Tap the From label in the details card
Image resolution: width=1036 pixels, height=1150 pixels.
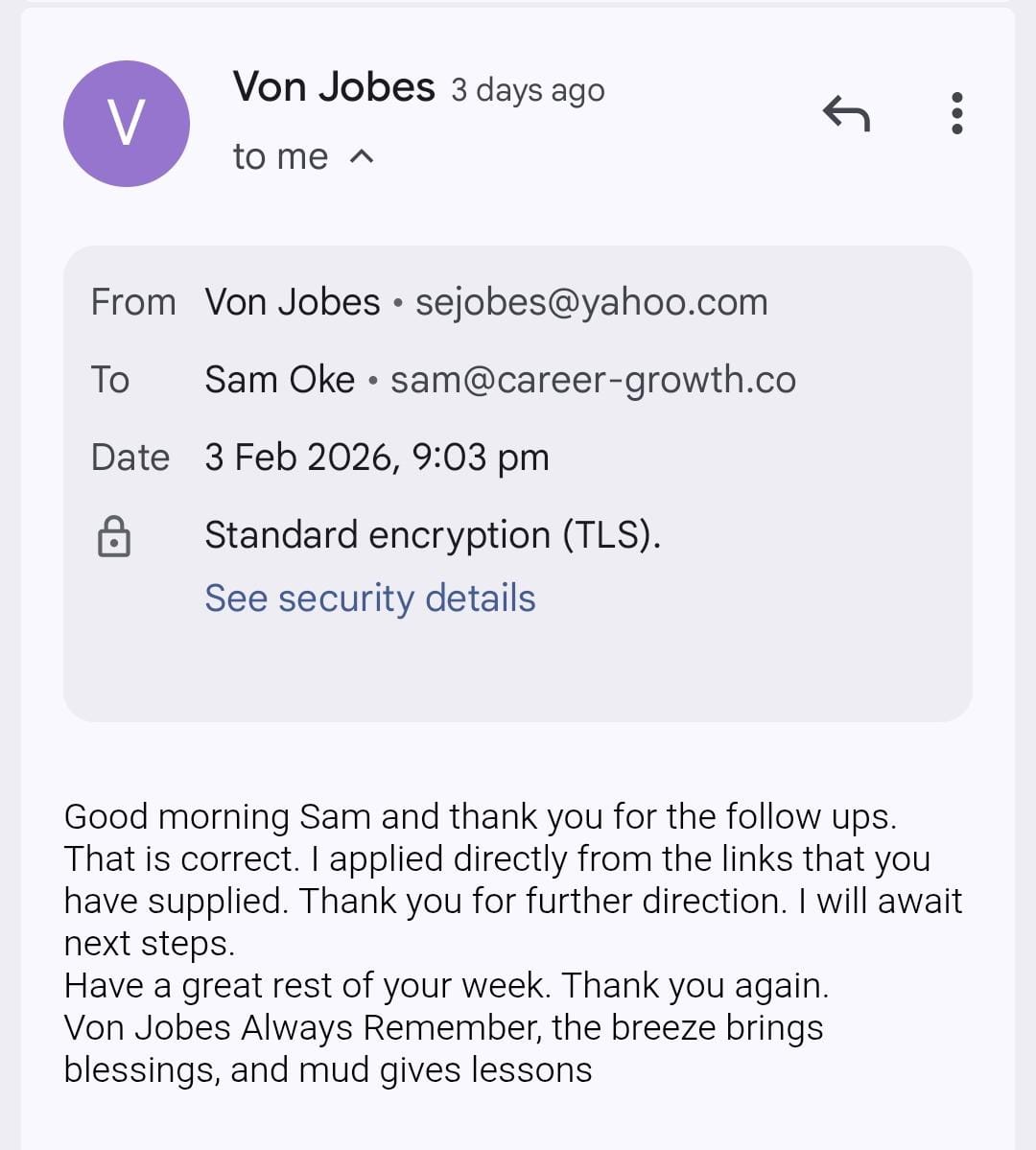pyautogui.click(x=133, y=302)
